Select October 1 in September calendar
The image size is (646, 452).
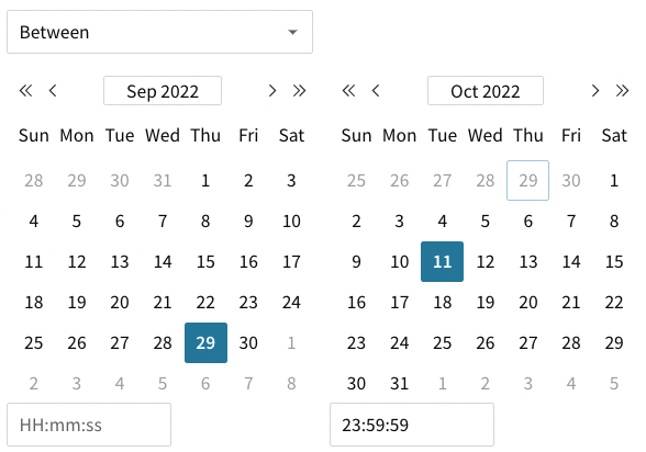(291, 343)
